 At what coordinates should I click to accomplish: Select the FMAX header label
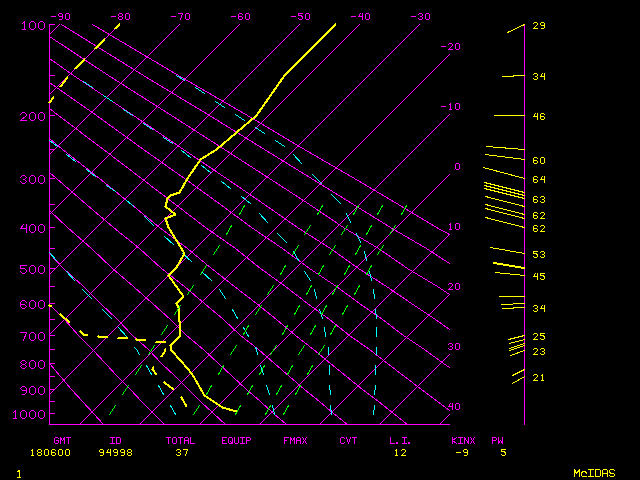[x=294, y=440]
